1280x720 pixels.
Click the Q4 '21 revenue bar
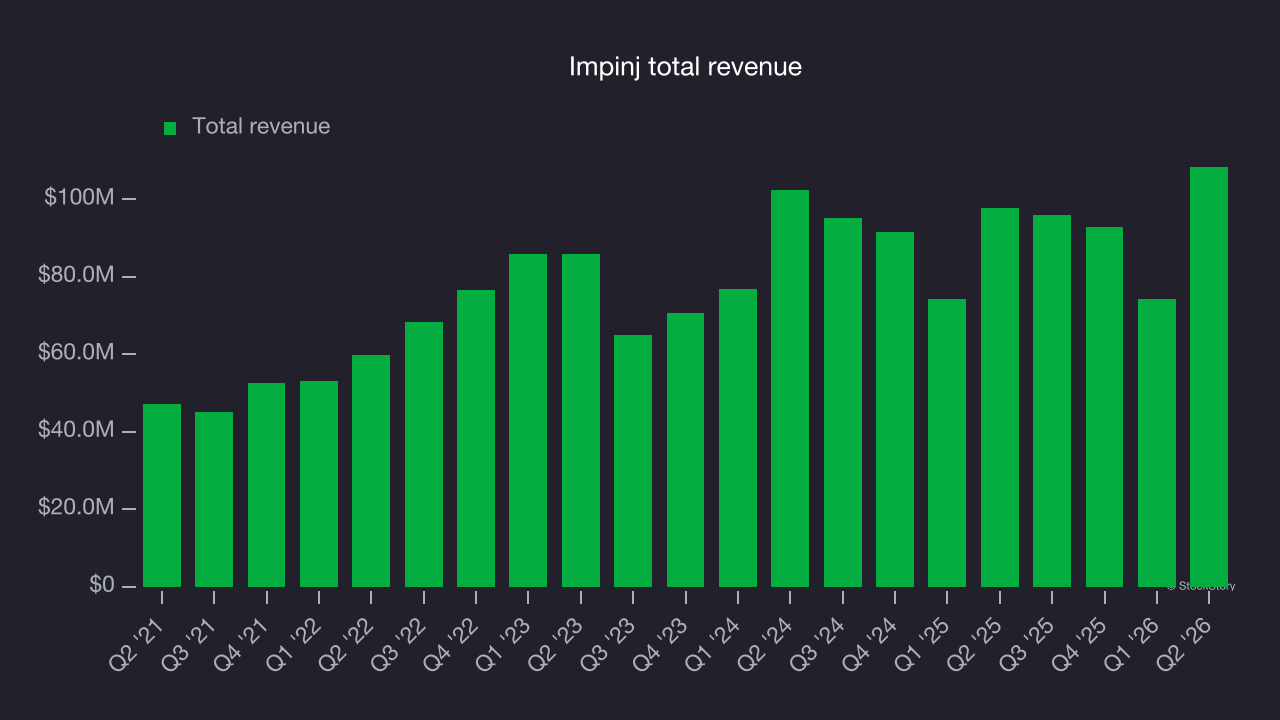pyautogui.click(x=266, y=485)
